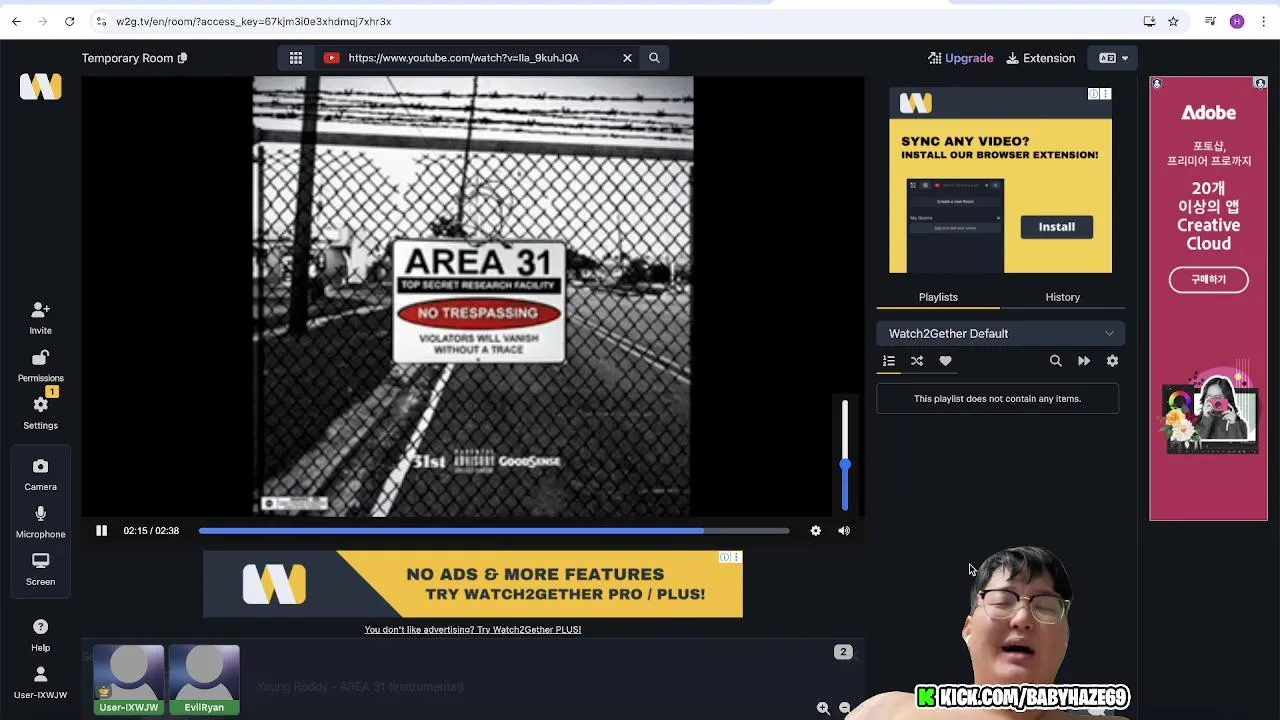
Task: Search within the playlist
Action: tap(1055, 361)
